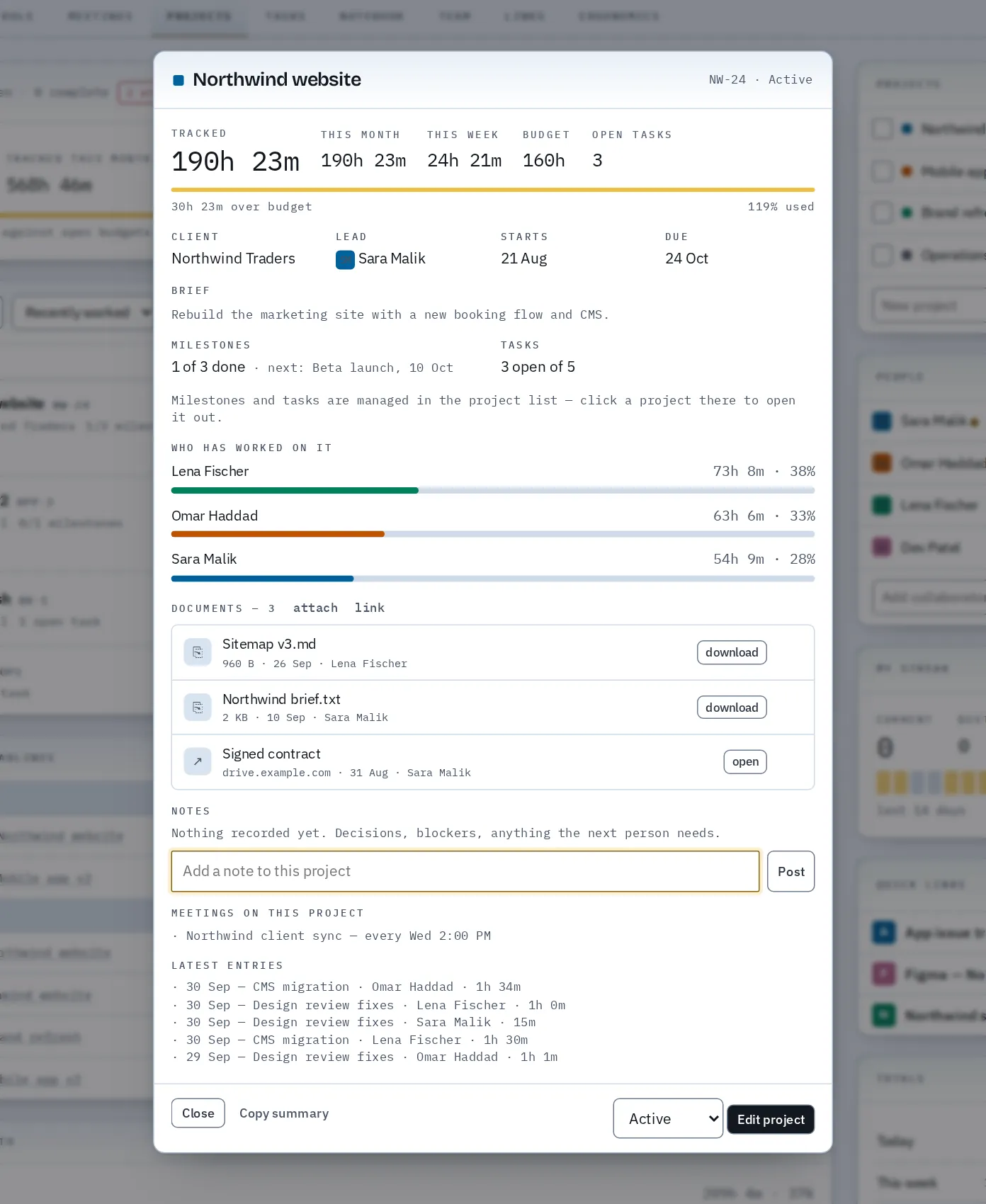Click the Rebuild the marketing site brief text
The width and height of the screenshot is (986, 1204).
tap(390, 314)
